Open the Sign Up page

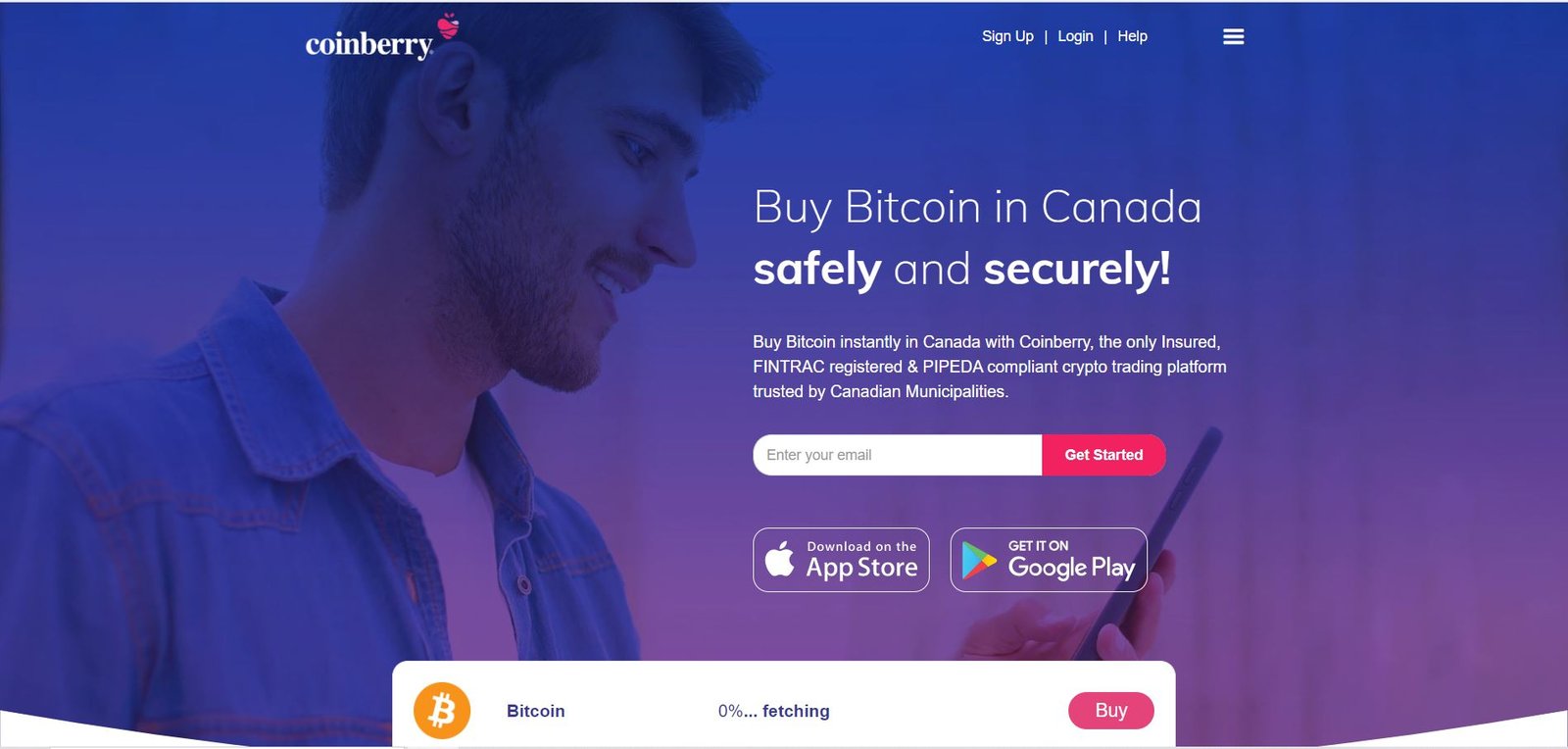tap(1007, 36)
